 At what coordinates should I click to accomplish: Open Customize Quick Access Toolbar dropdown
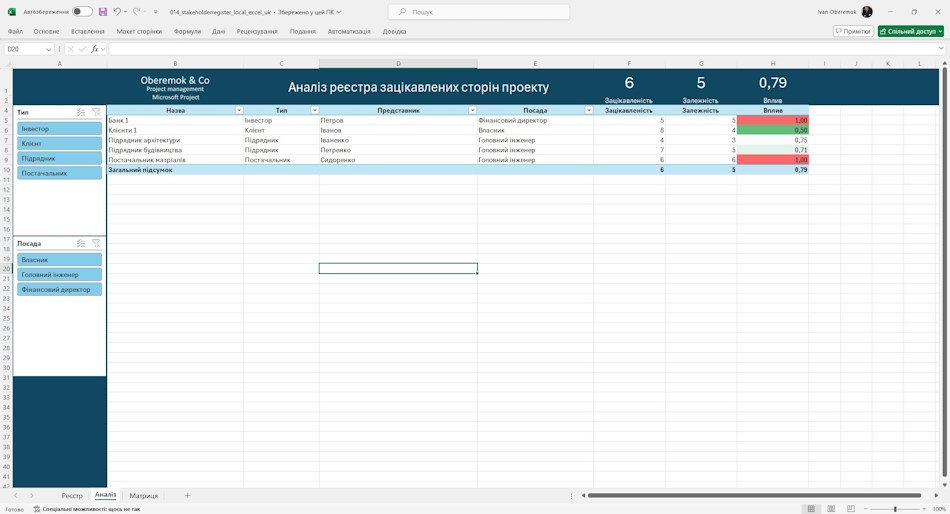coord(156,12)
